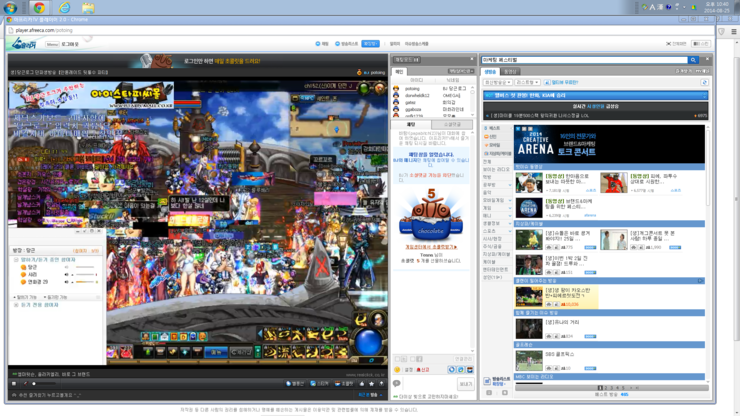Switch to the second tab of broadcast list panel
This screenshot has width=740, height=416.
[x=510, y=72]
